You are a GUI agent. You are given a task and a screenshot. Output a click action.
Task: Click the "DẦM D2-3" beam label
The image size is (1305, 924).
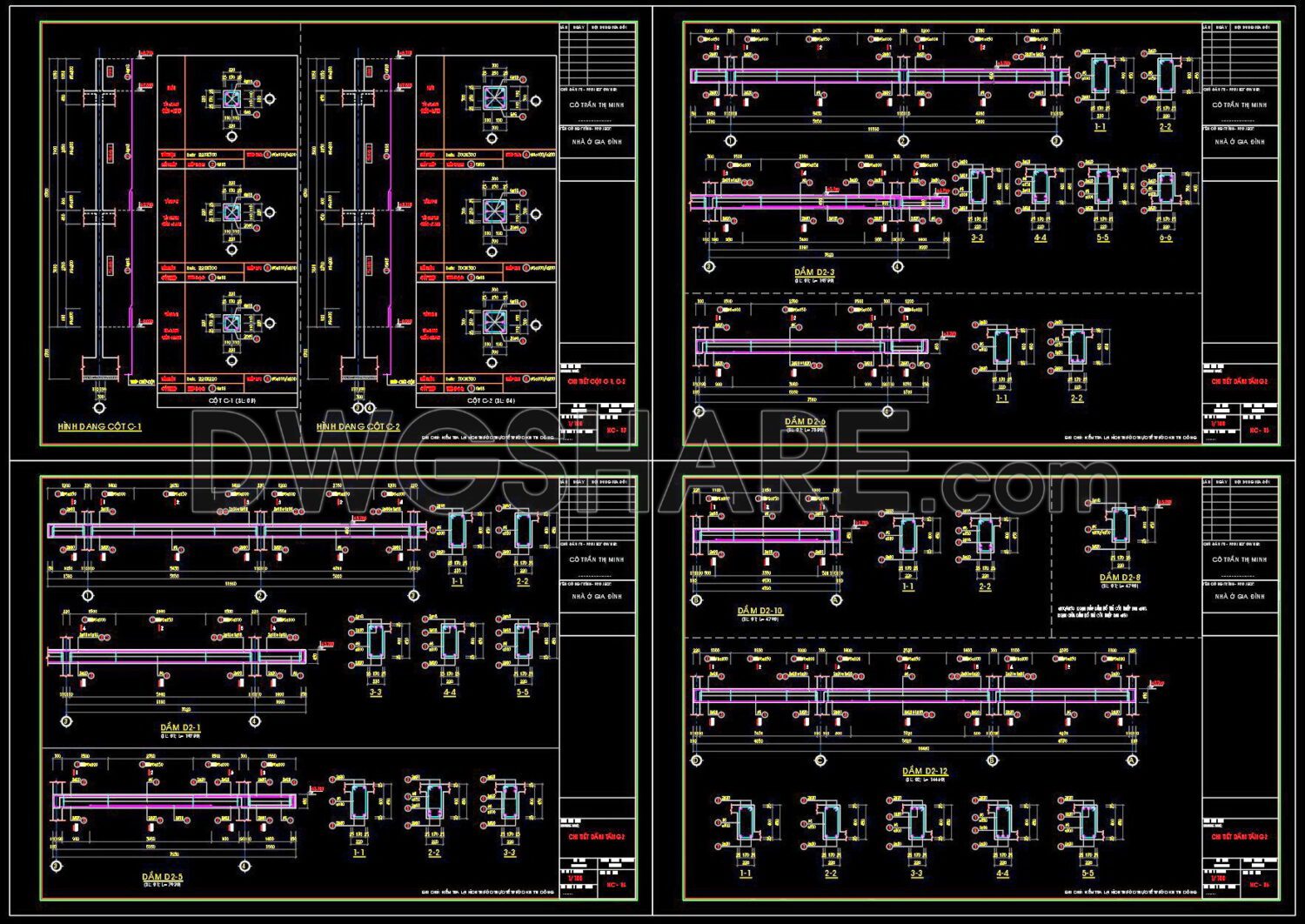click(x=815, y=272)
